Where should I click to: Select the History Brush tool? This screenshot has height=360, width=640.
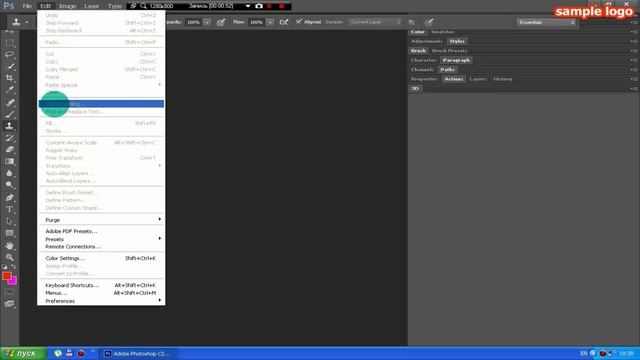(9, 138)
